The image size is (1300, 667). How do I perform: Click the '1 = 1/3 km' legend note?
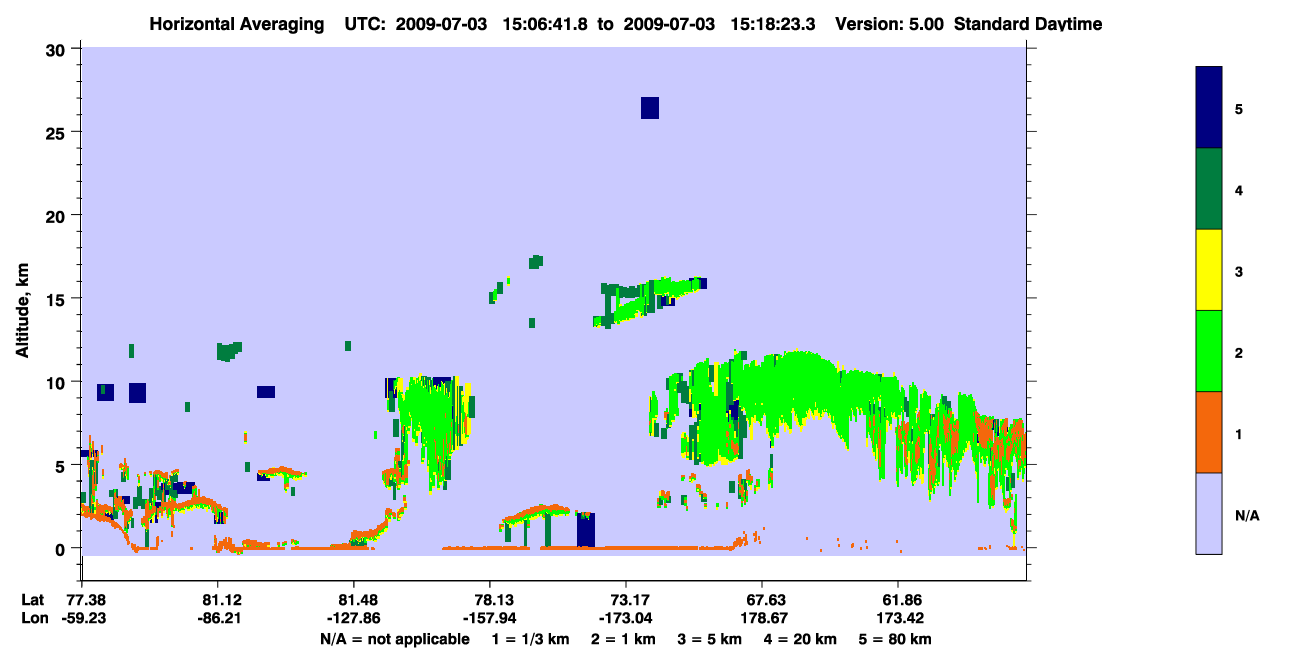point(530,639)
